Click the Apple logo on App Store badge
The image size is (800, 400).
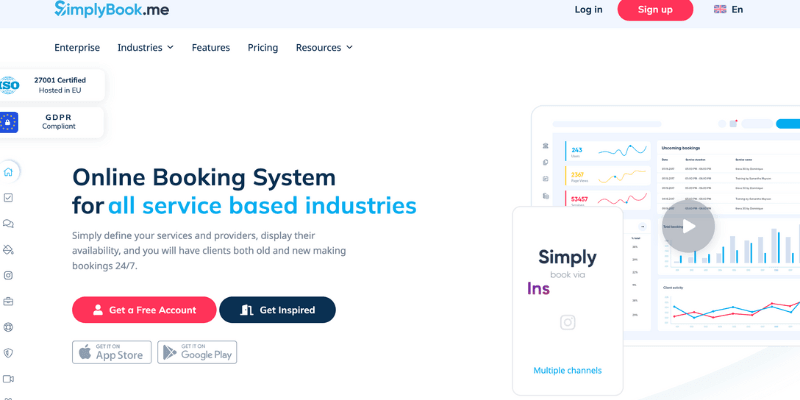pyautogui.click(x=85, y=352)
